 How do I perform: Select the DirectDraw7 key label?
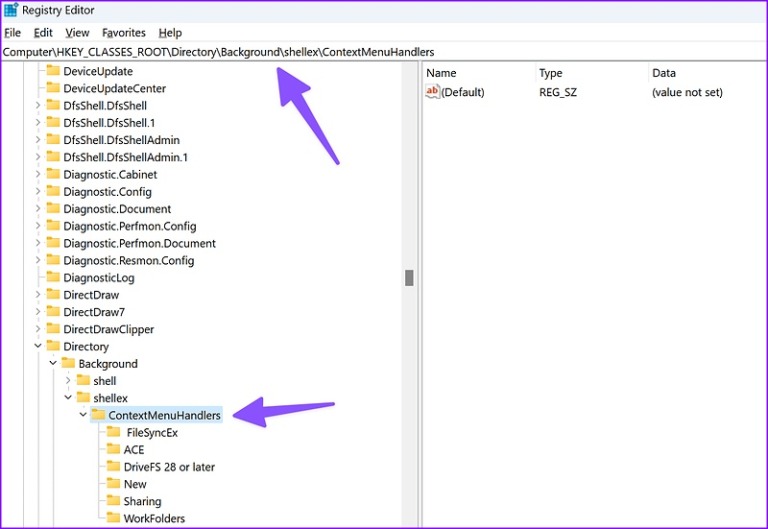pyautogui.click(x=94, y=312)
